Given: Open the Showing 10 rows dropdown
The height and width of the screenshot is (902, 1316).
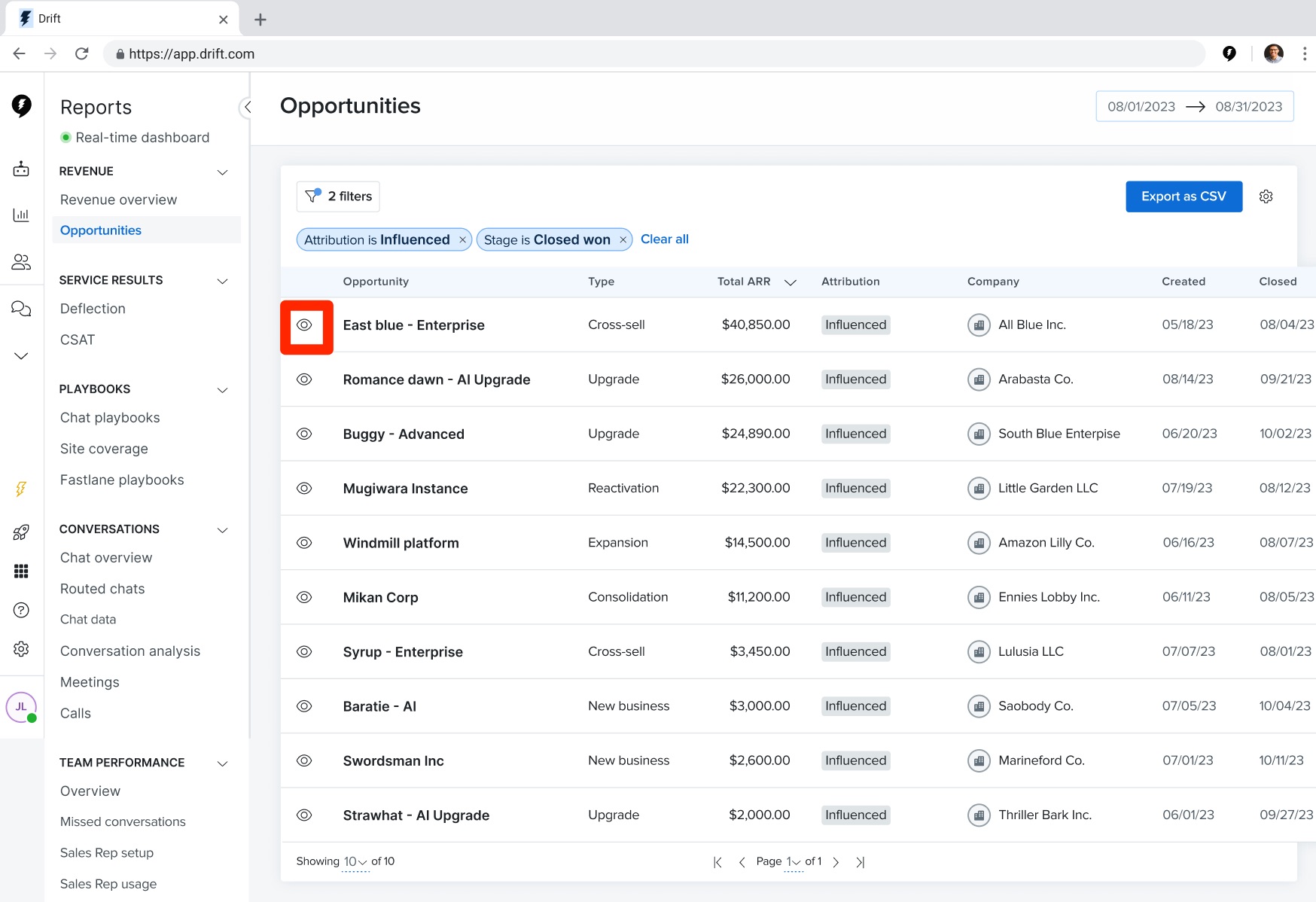Looking at the screenshot, I should [x=355, y=861].
